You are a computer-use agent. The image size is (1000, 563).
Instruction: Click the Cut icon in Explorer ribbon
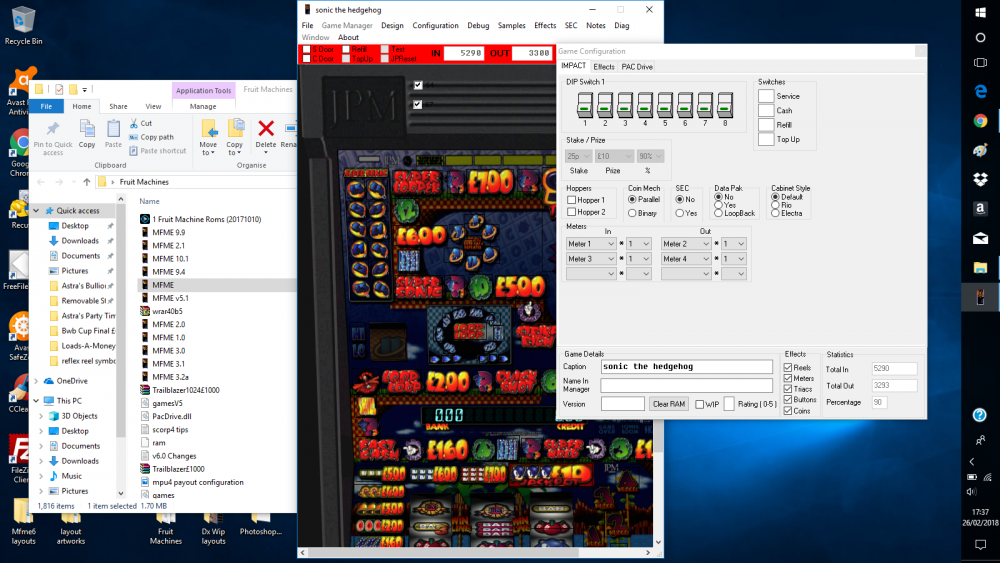tap(134, 123)
